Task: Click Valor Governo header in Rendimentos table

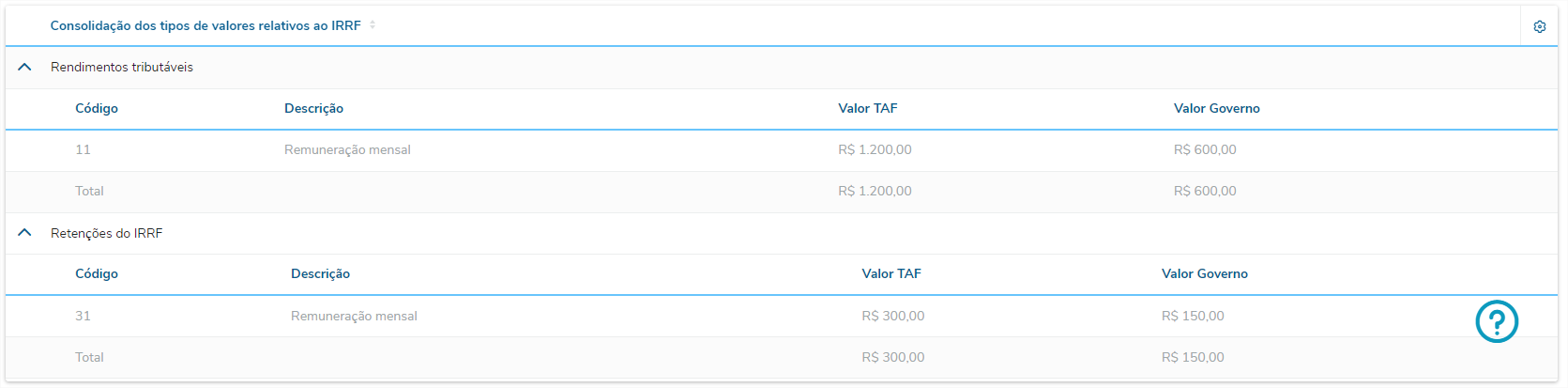Action: click(x=1216, y=109)
